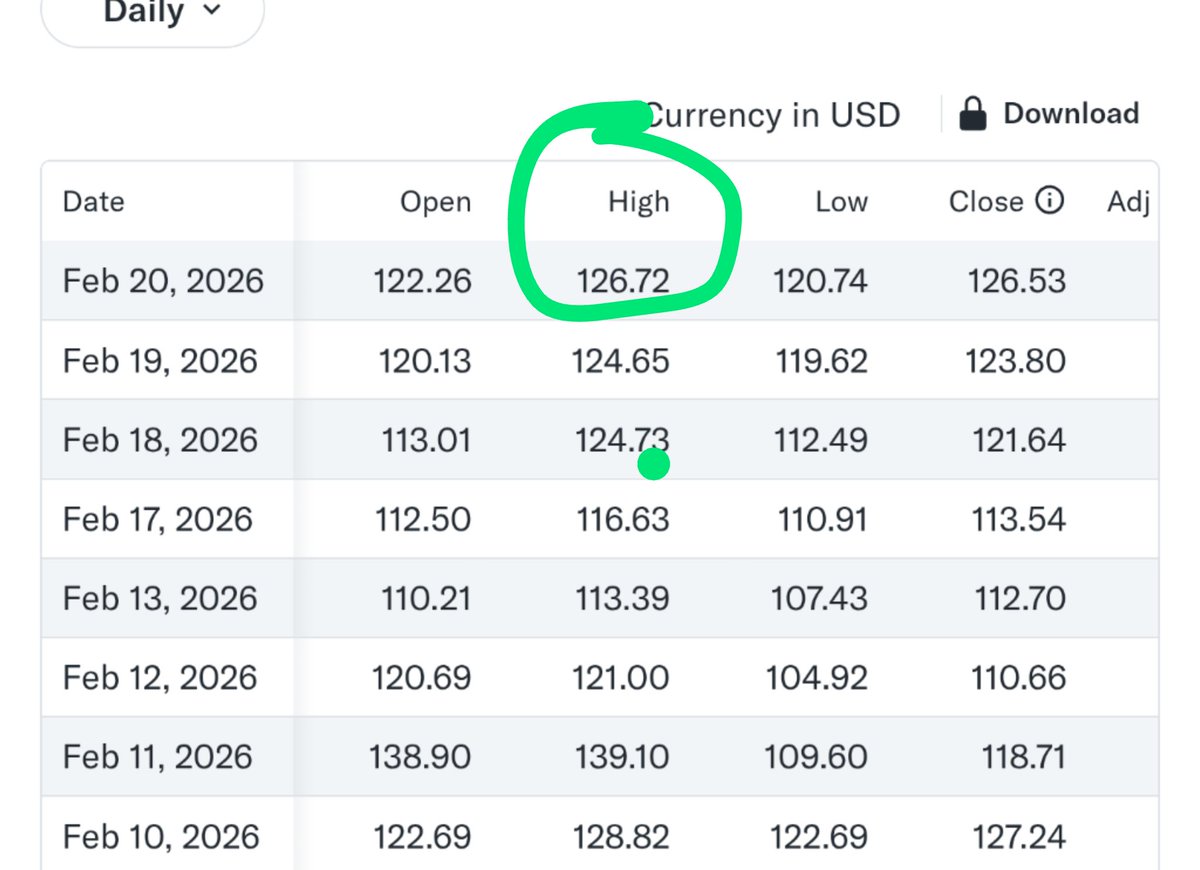Click the partially visible Adj column header

(x=1129, y=203)
